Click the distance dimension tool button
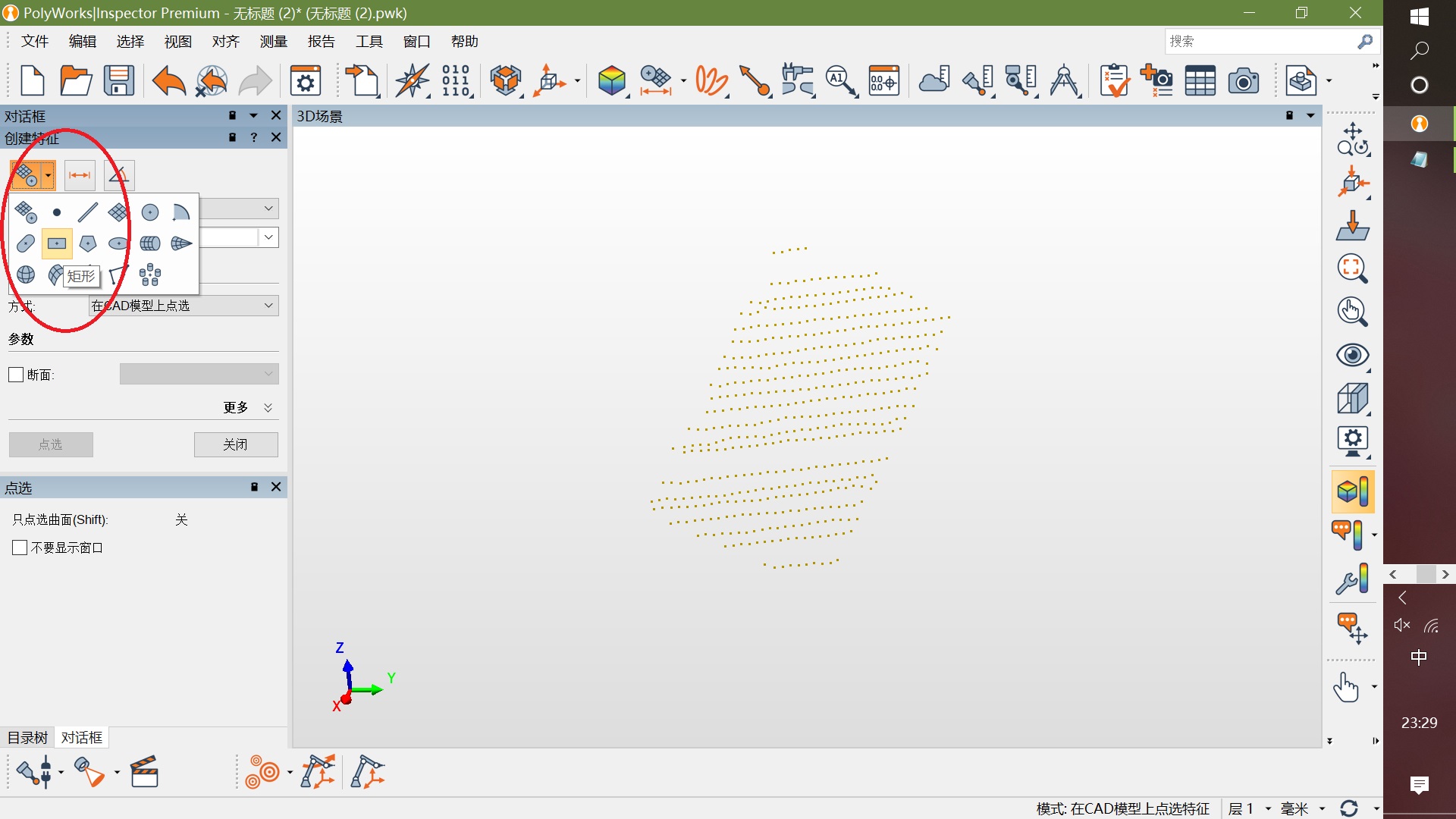This screenshot has height=819, width=1456. 80,175
